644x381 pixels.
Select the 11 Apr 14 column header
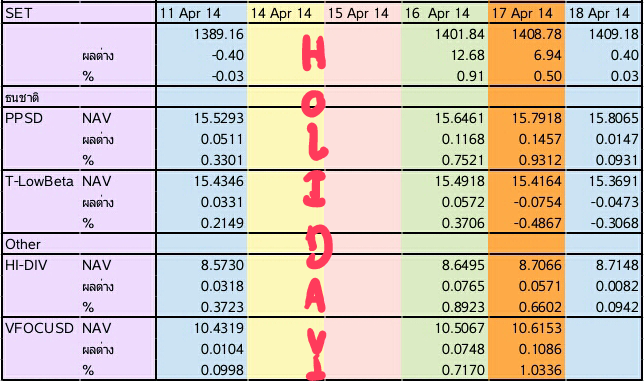[x=202, y=13]
